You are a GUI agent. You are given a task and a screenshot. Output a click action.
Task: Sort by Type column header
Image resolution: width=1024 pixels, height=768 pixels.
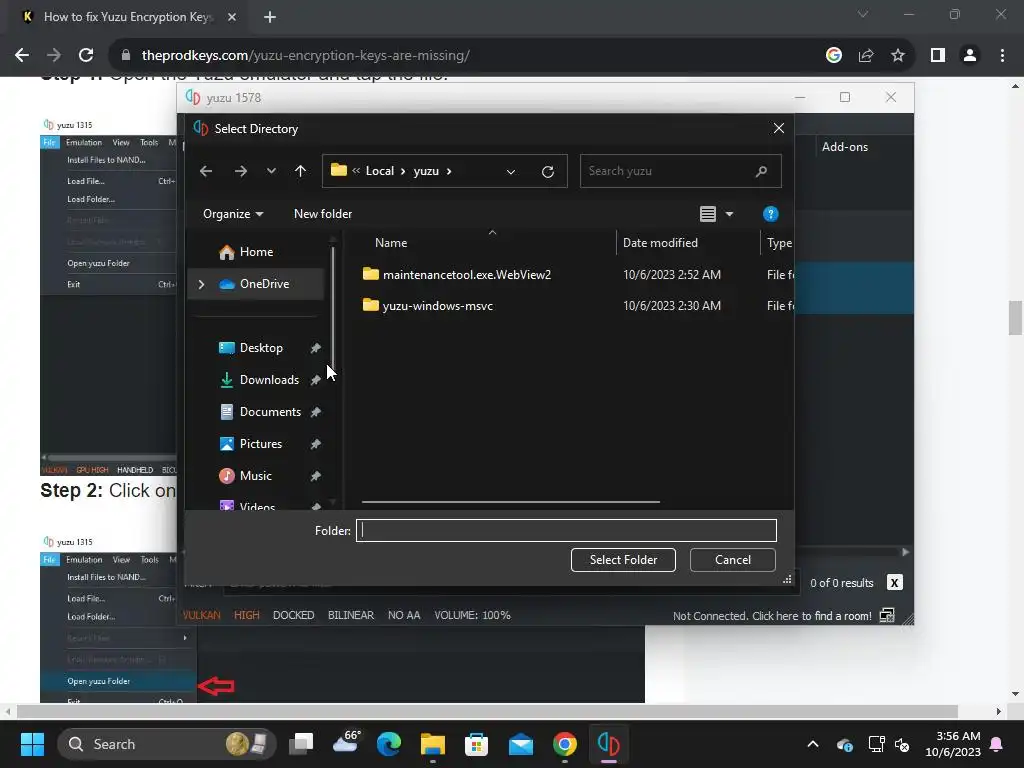(778, 243)
